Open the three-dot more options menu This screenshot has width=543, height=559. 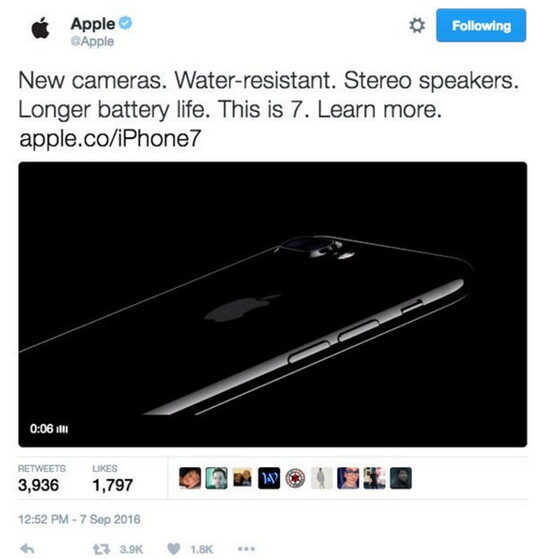(246, 549)
